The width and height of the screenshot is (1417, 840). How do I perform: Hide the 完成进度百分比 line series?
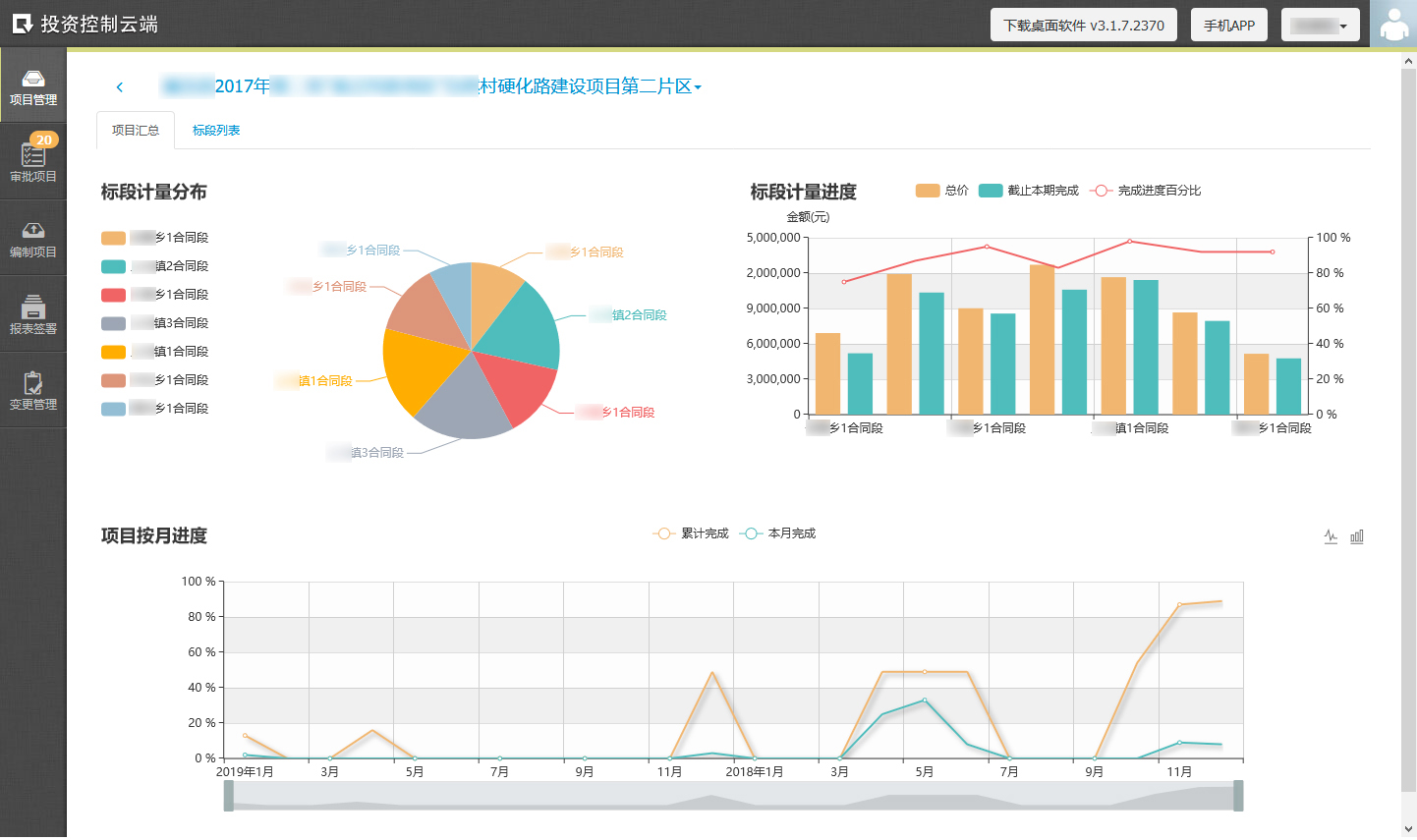click(1145, 191)
